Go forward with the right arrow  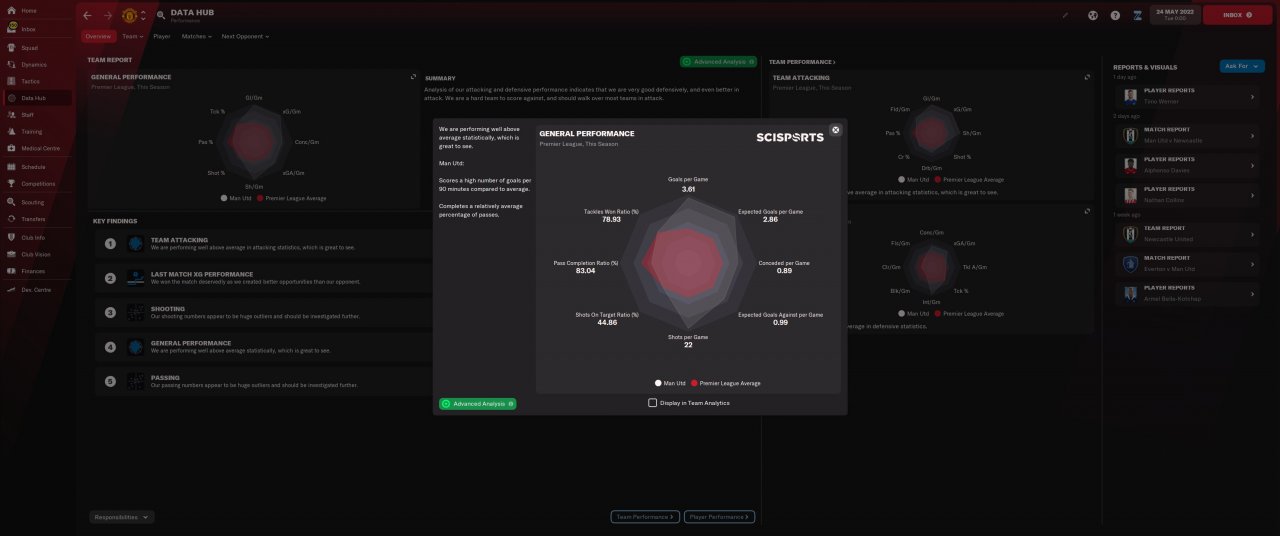107,15
